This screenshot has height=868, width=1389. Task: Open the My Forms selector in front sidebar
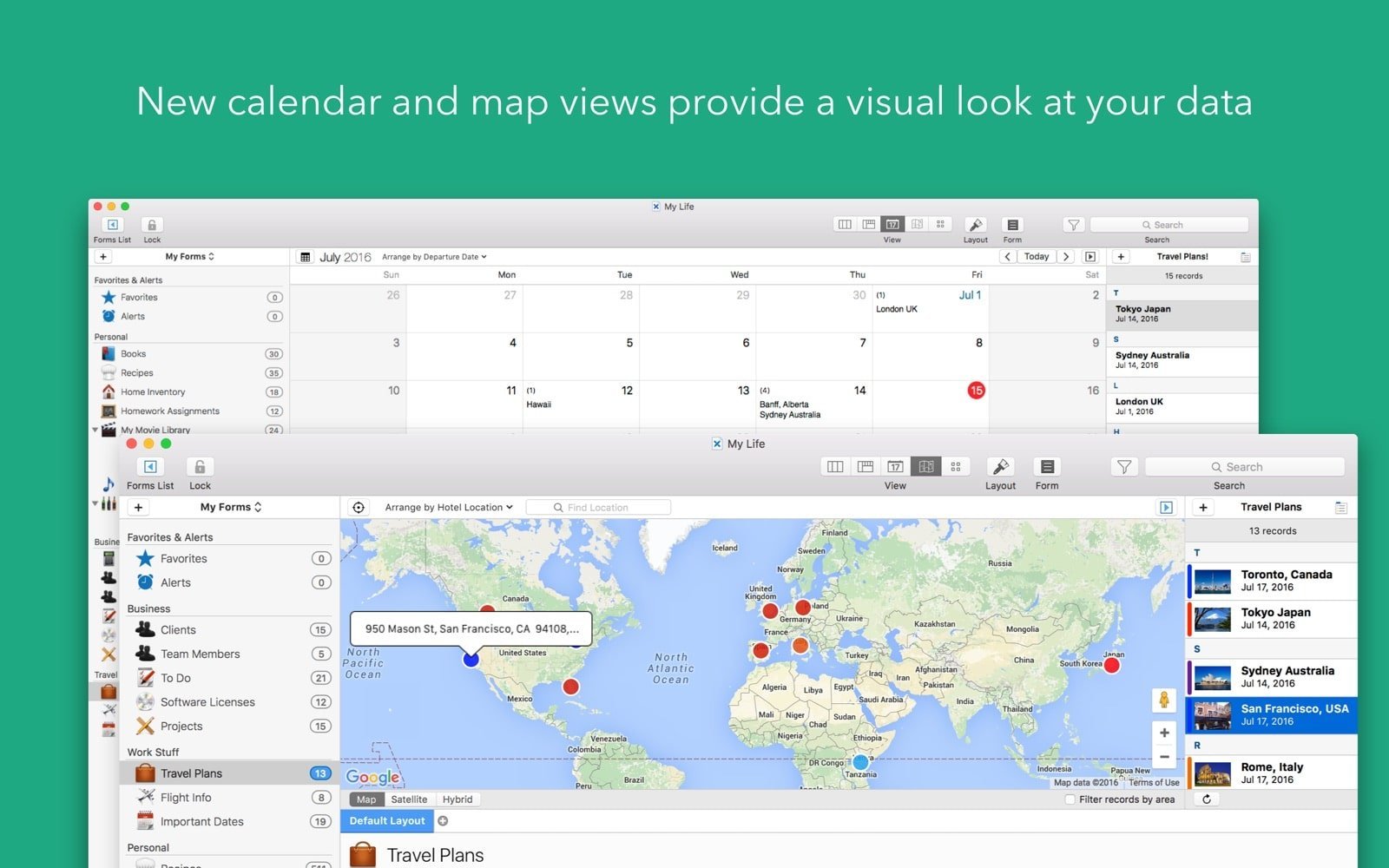click(x=231, y=508)
